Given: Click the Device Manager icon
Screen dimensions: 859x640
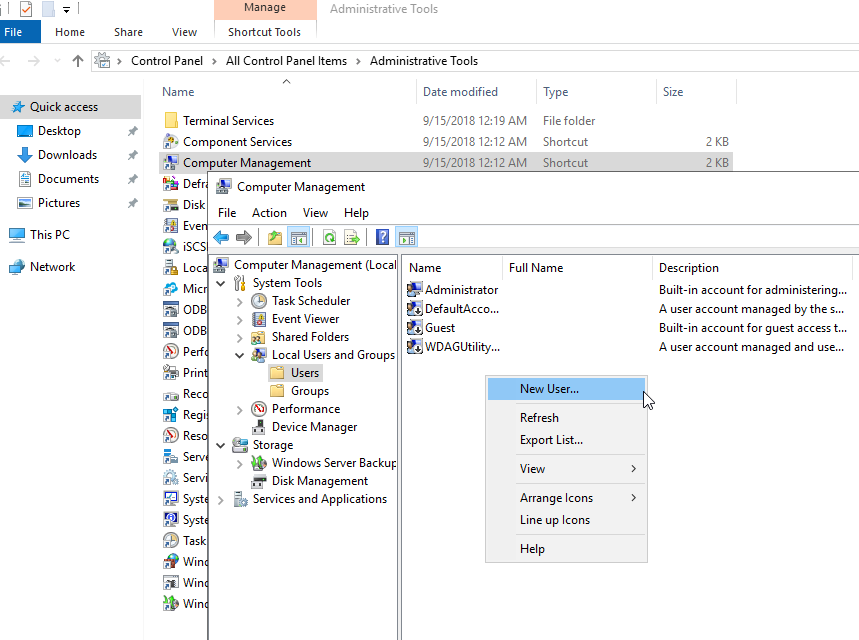Looking at the screenshot, I should point(259,427).
